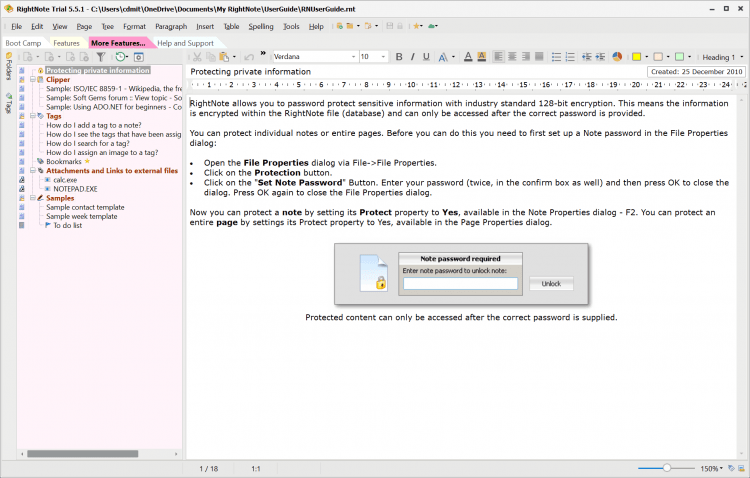
Task: Select the calc.exe attachment
Action: click(65, 180)
